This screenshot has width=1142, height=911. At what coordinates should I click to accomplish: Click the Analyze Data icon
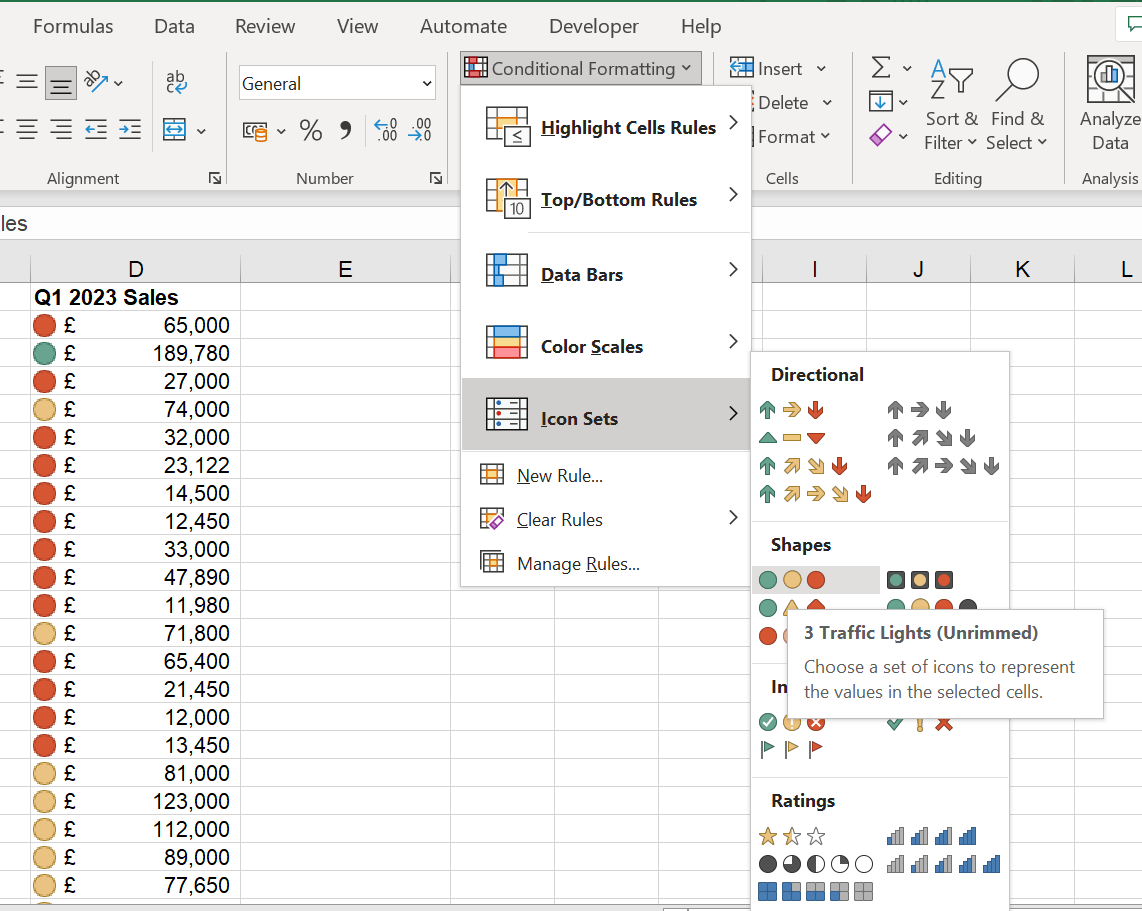(x=1110, y=105)
